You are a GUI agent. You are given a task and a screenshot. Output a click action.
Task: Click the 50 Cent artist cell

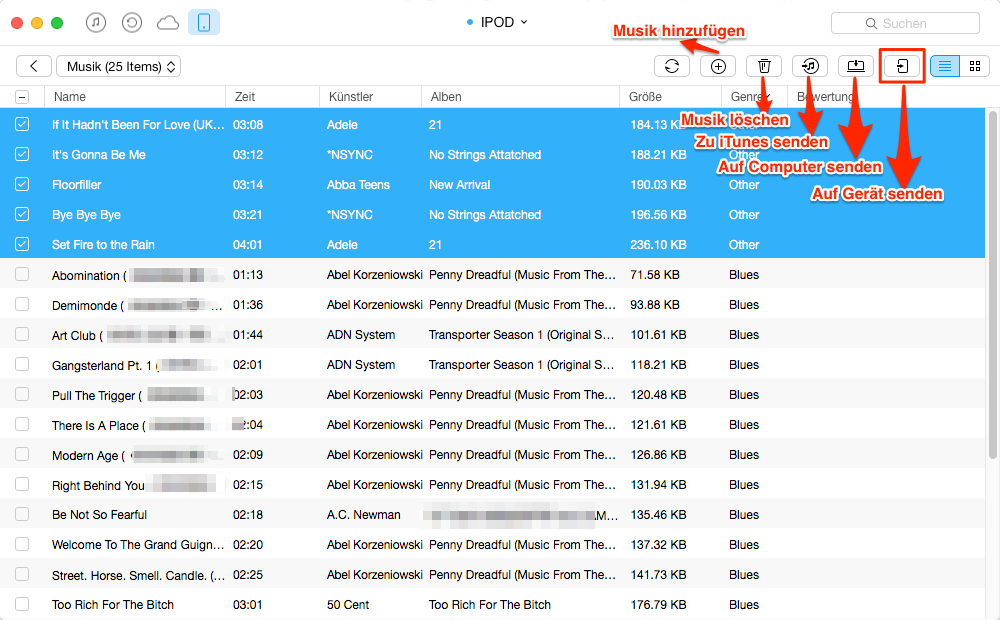tap(348, 605)
